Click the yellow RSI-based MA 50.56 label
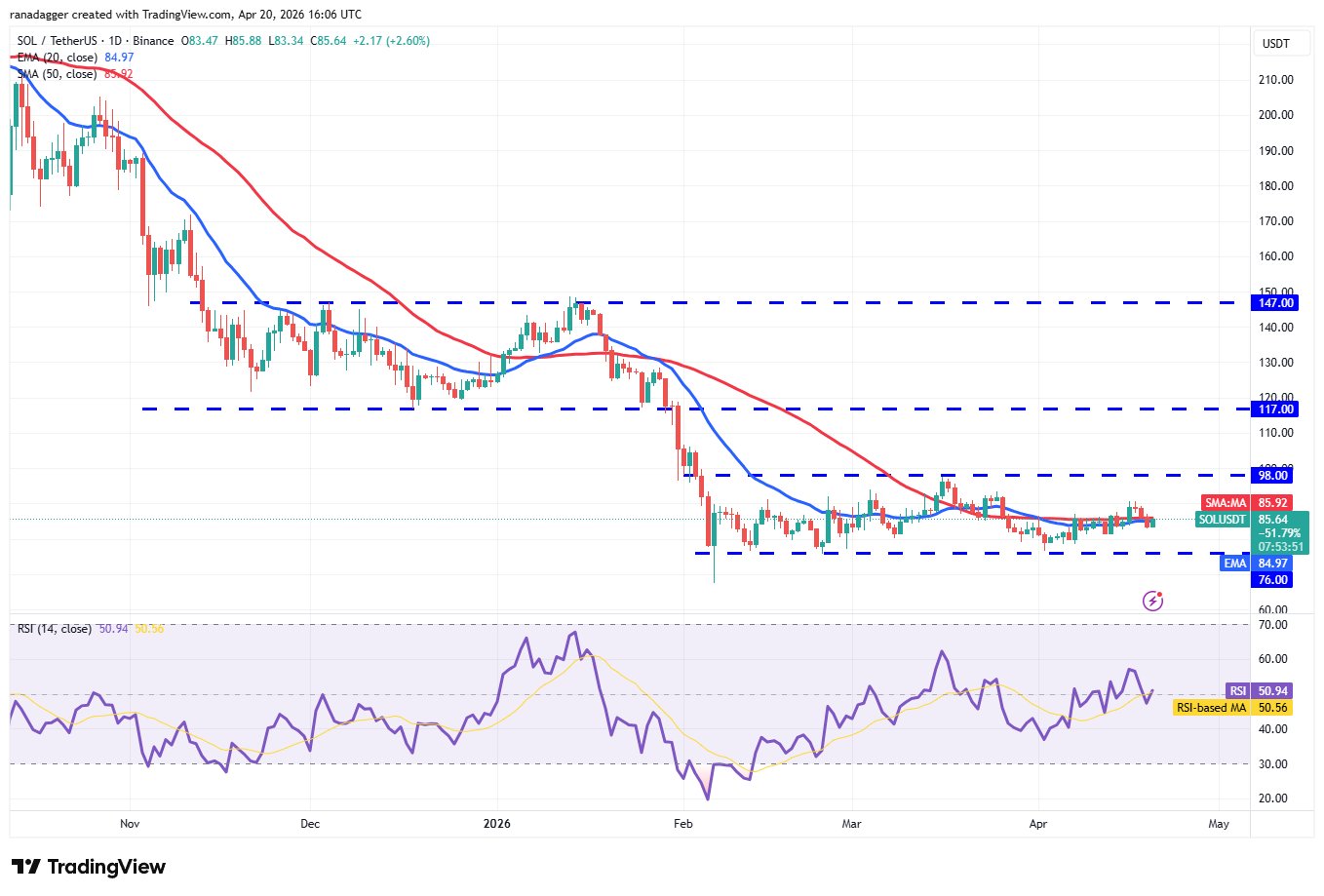This screenshot has width=1324, height=896. point(1233,708)
